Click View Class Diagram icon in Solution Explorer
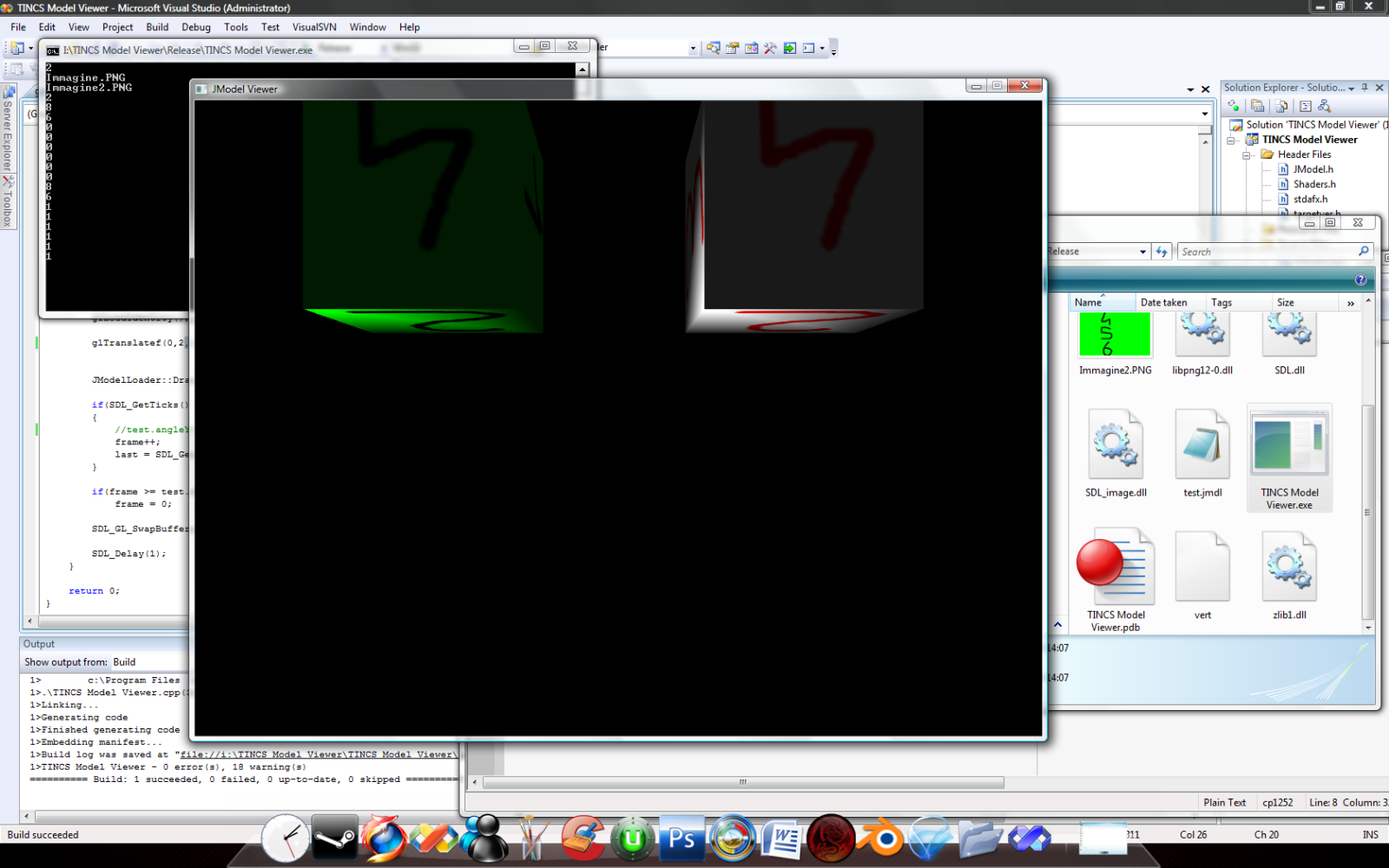The width and height of the screenshot is (1389, 868). (x=1324, y=106)
